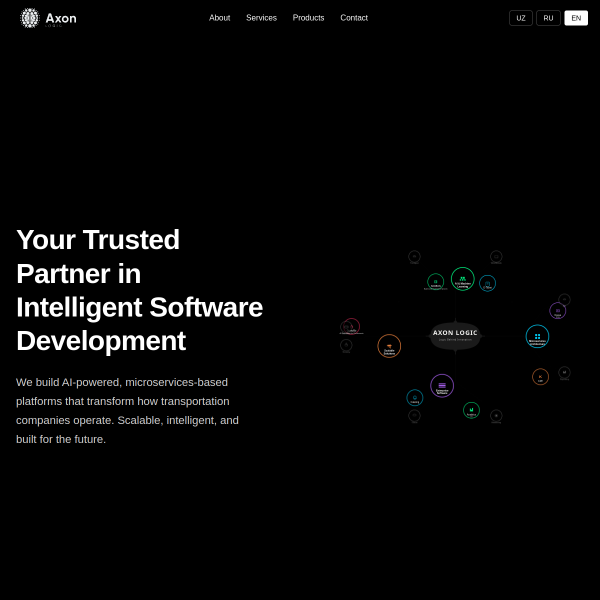Switch the site language to UZ
The image size is (600, 600).
click(x=521, y=18)
